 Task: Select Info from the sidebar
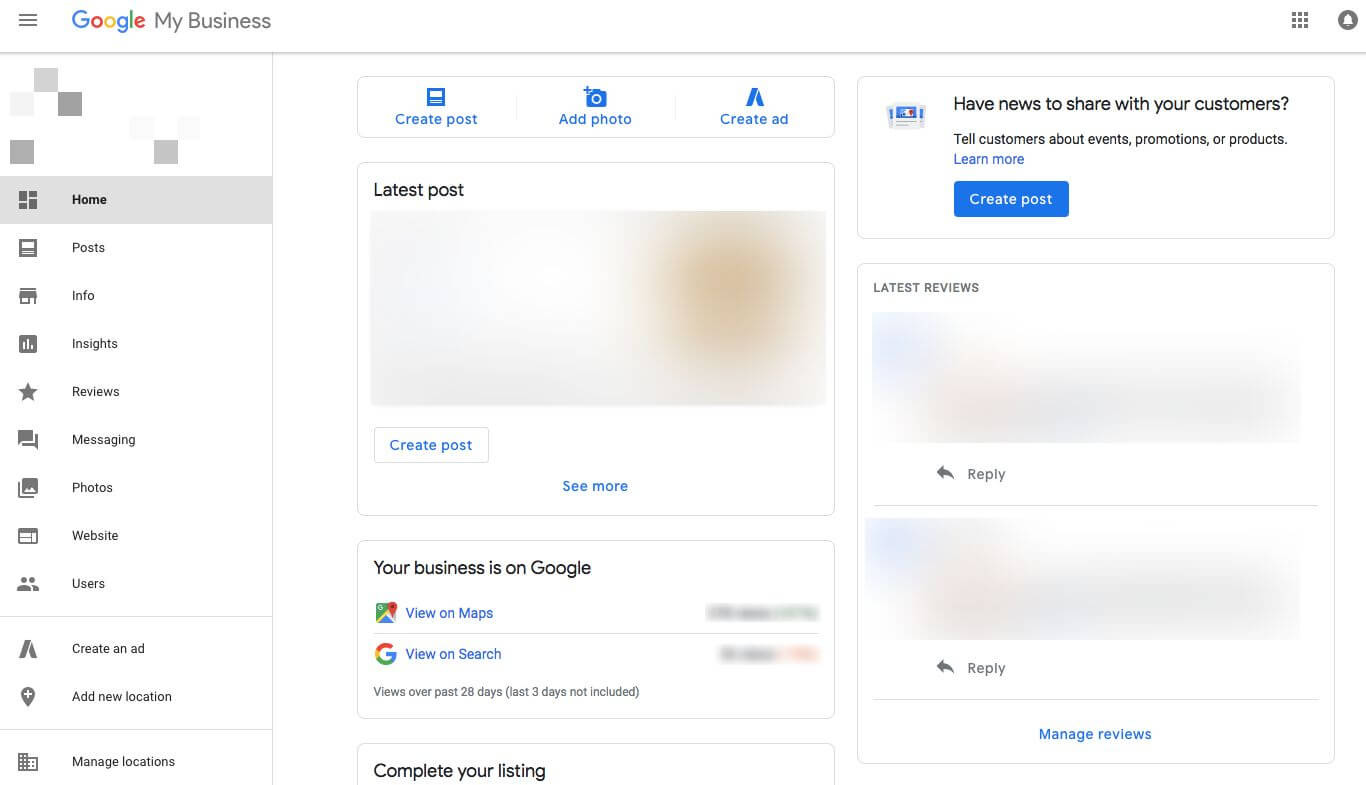pos(83,296)
